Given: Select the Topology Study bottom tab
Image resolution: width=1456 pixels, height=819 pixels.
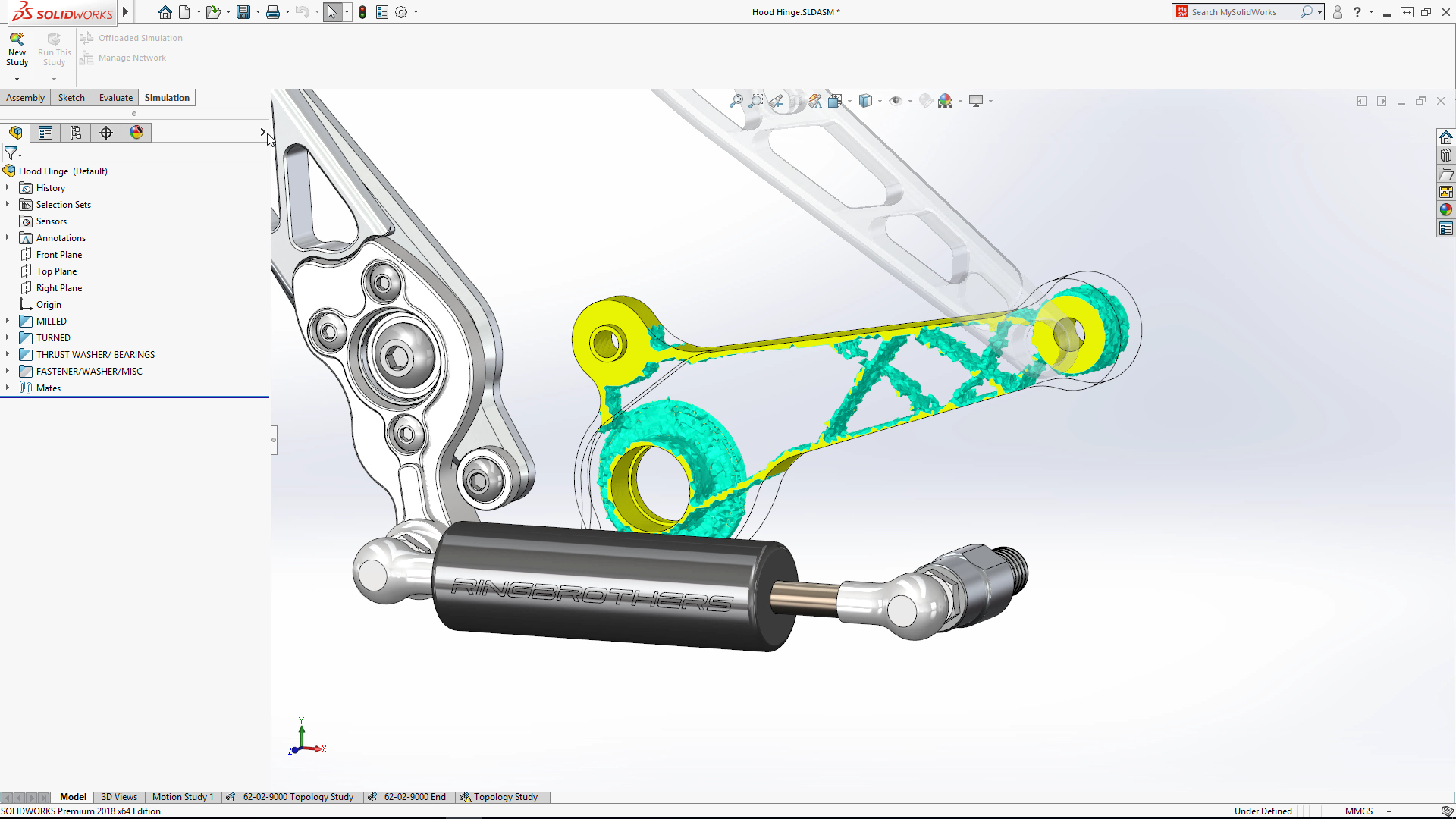Looking at the screenshot, I should point(505,797).
